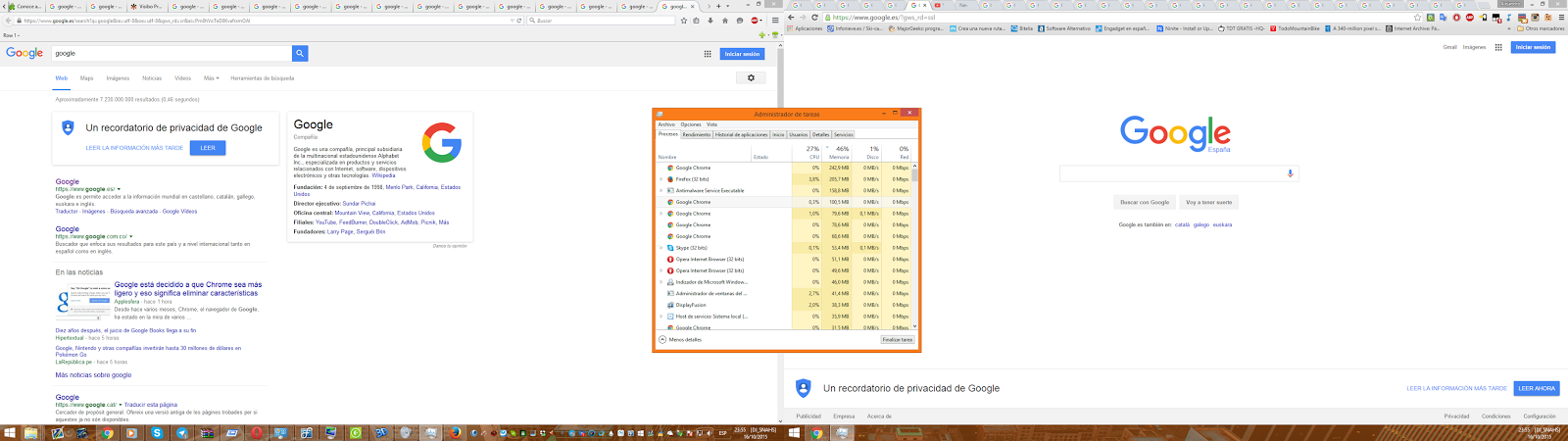Open the Más dropdown in Google search

point(212,78)
